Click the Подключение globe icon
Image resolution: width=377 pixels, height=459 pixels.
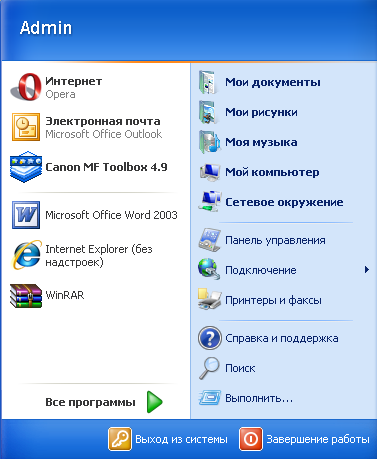click(209, 269)
